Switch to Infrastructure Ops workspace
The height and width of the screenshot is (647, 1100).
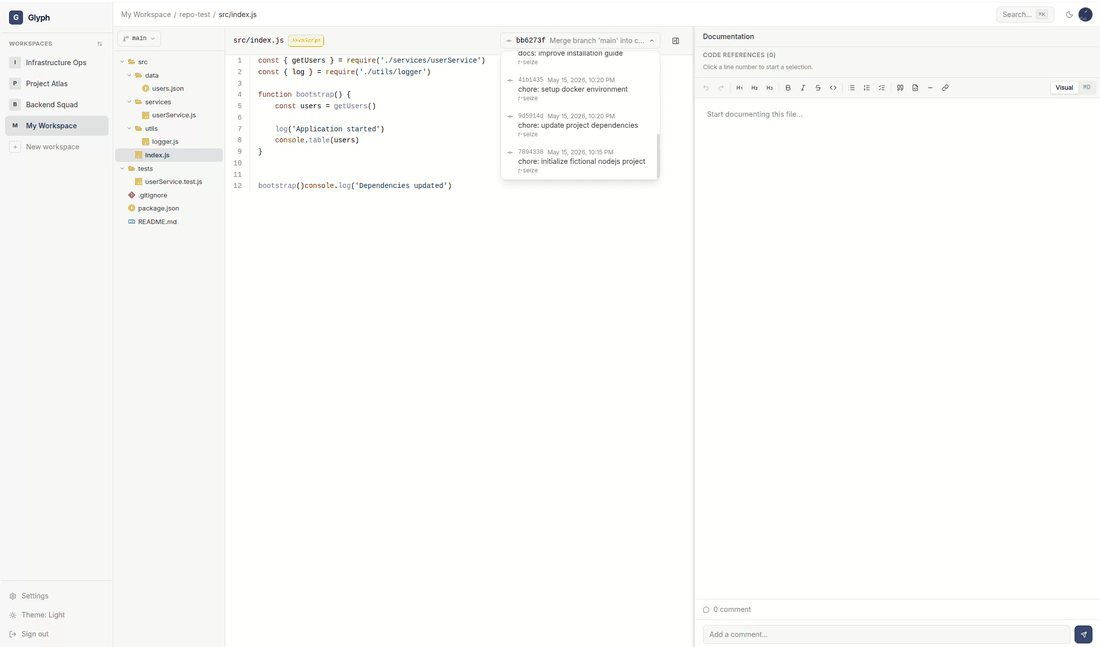click(56, 62)
